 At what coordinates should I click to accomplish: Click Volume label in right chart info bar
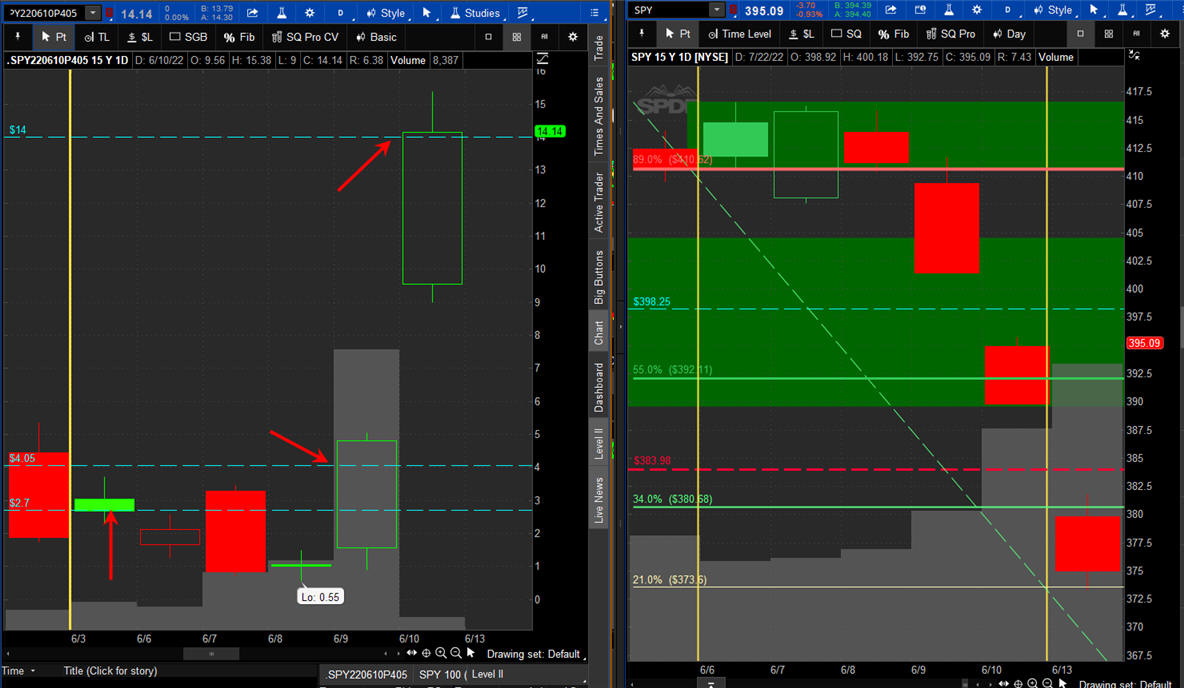1056,57
